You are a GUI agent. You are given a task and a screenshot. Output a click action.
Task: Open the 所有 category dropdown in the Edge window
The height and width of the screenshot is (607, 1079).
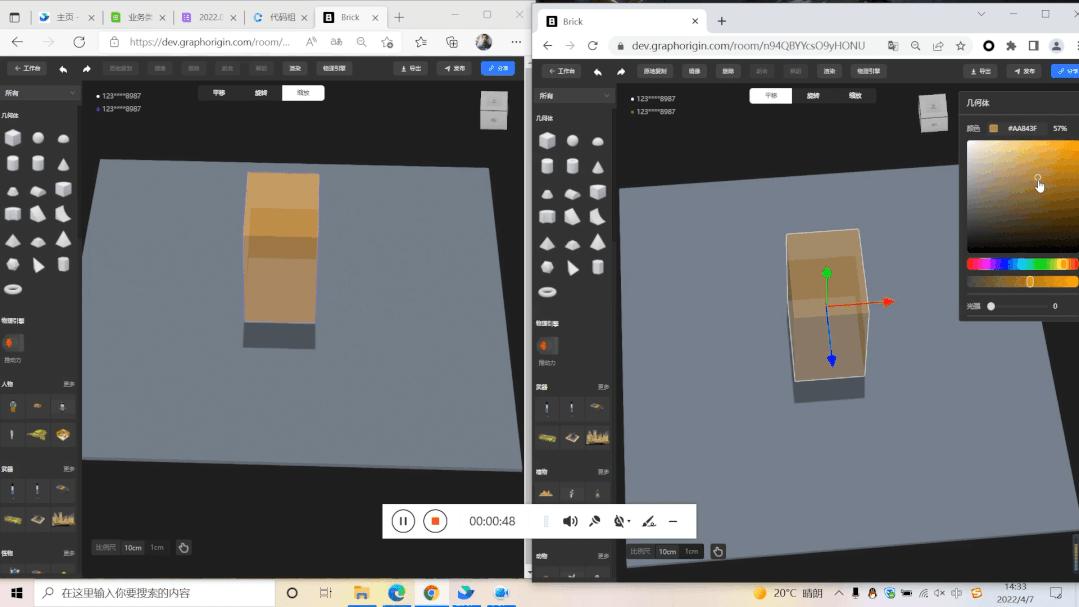39,93
